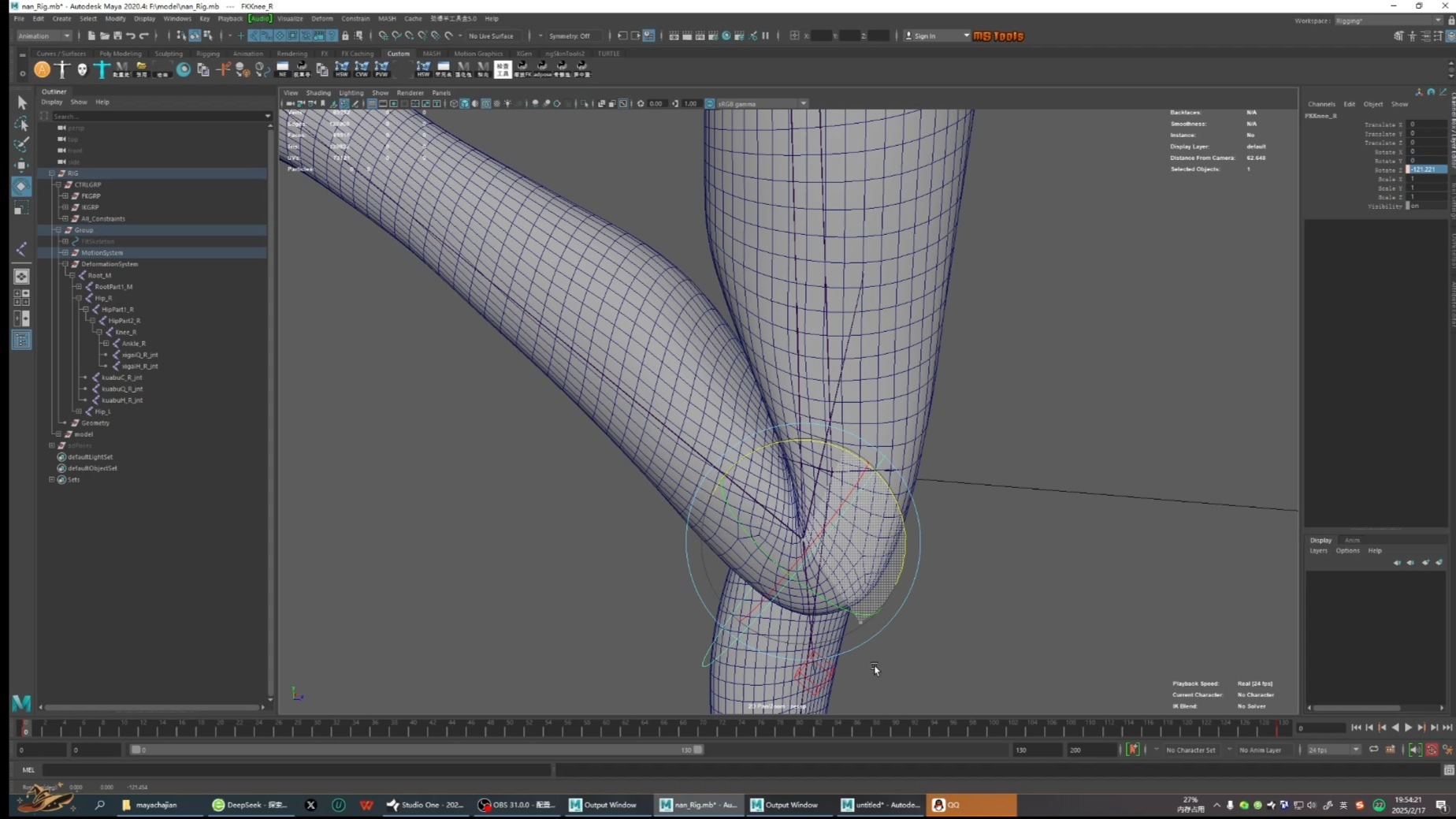Select the Hip_L joint in Outliner
1456x819 pixels.
tap(103, 411)
